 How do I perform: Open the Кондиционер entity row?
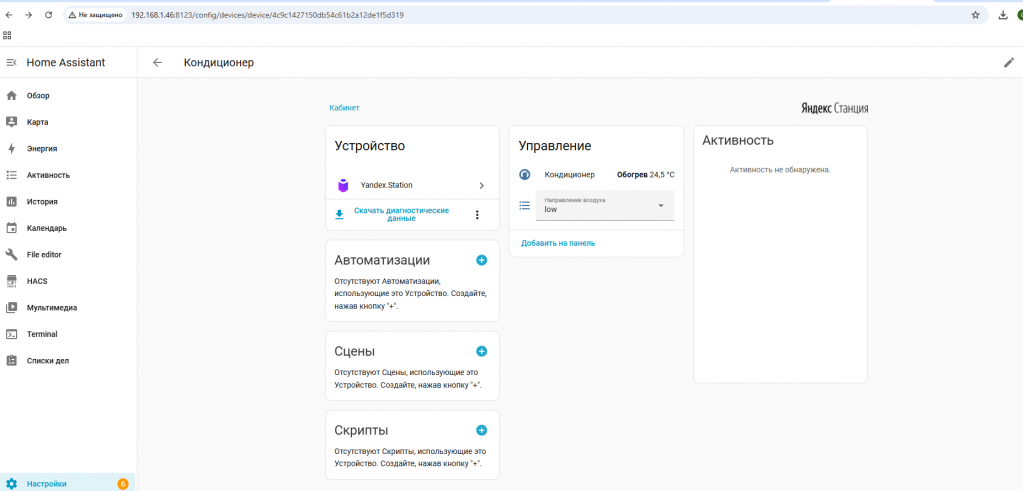[596, 175]
